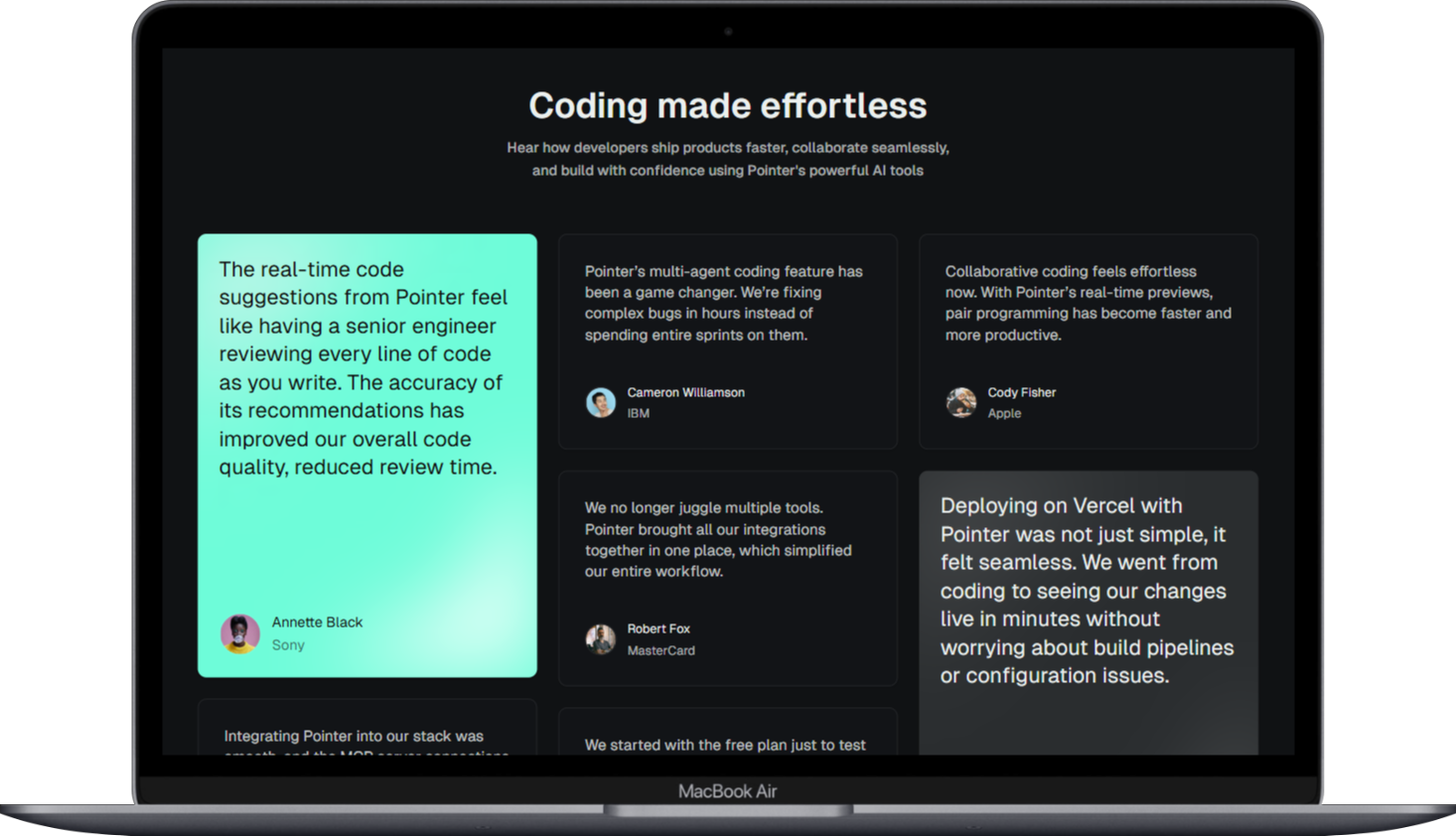Screen dimensions: 1456x836
Task: Click the 'started with the free plan' card
Action: tap(725, 743)
